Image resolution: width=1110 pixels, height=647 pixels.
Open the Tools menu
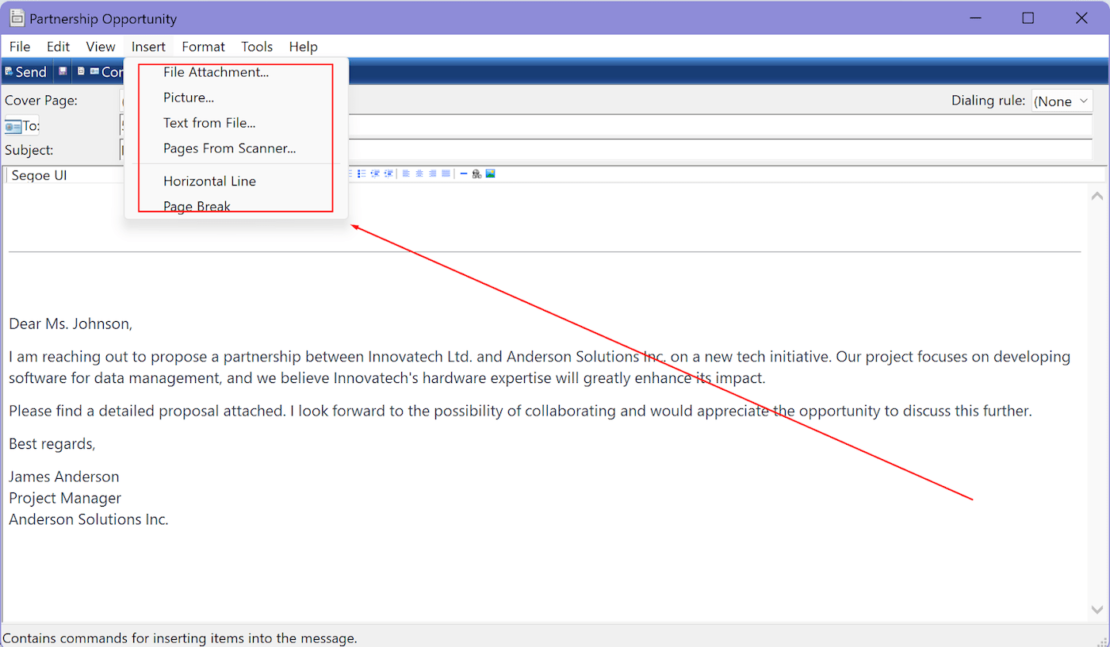257,46
